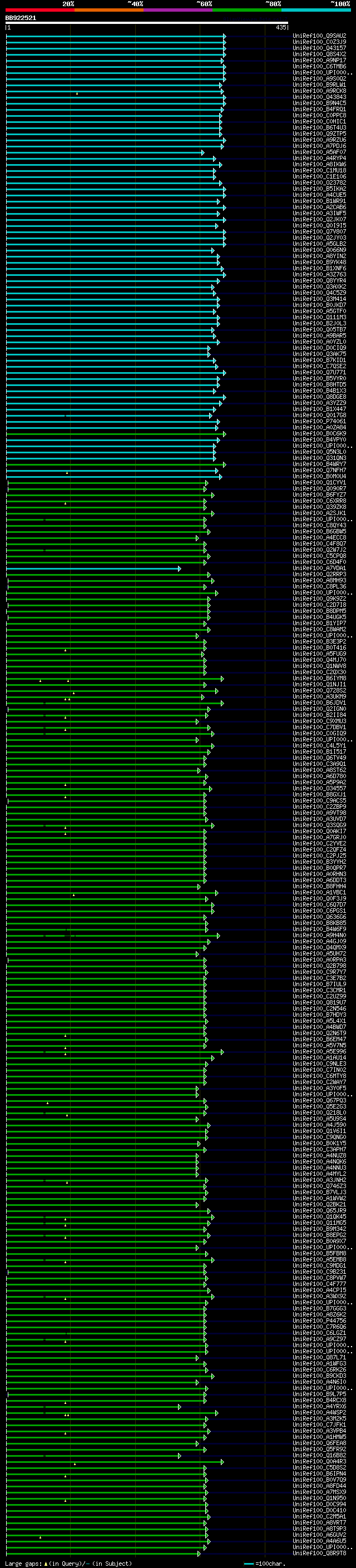Select hit UniRef100_B6FYZ7
The width and height of the screenshot is (356, 1568).
coord(319,495)
